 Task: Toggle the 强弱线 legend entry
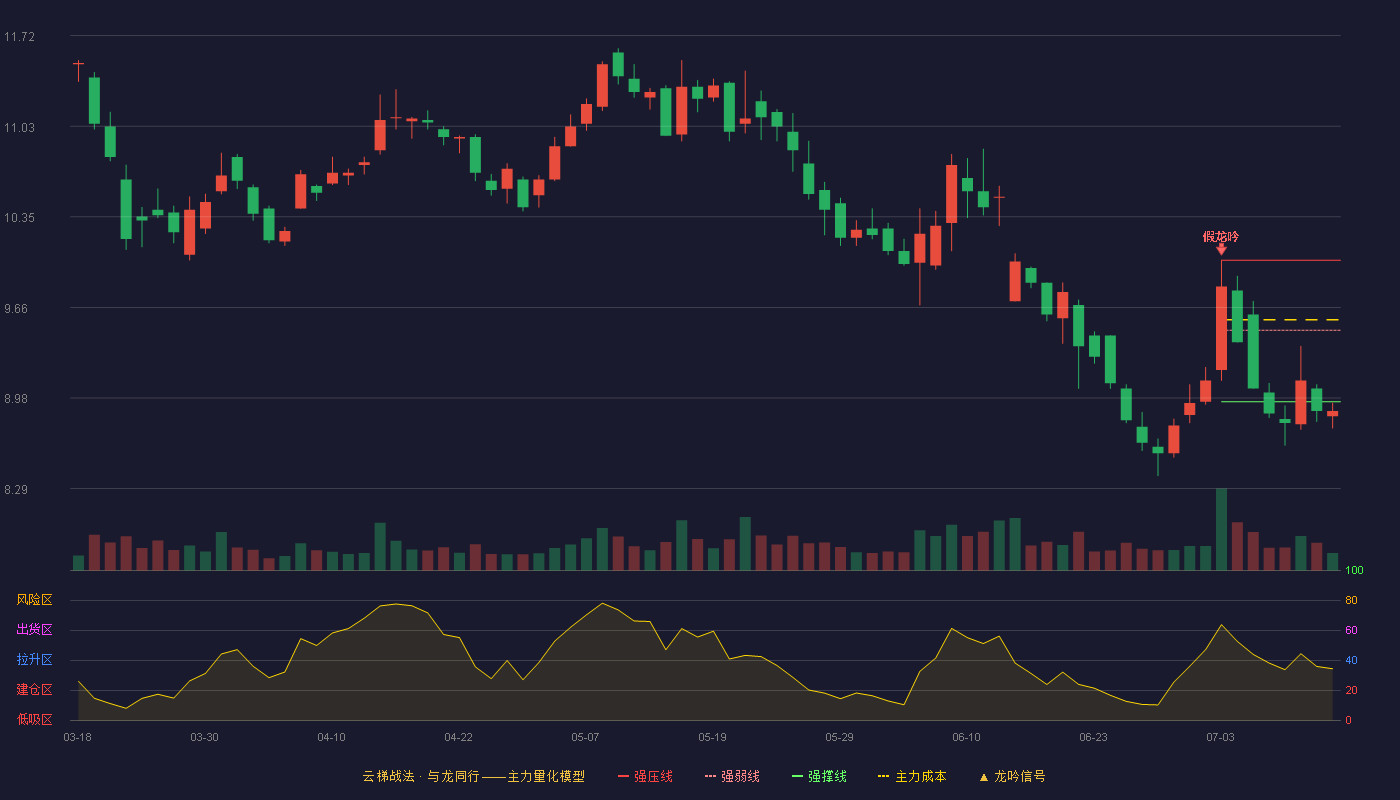pyautogui.click(x=732, y=776)
